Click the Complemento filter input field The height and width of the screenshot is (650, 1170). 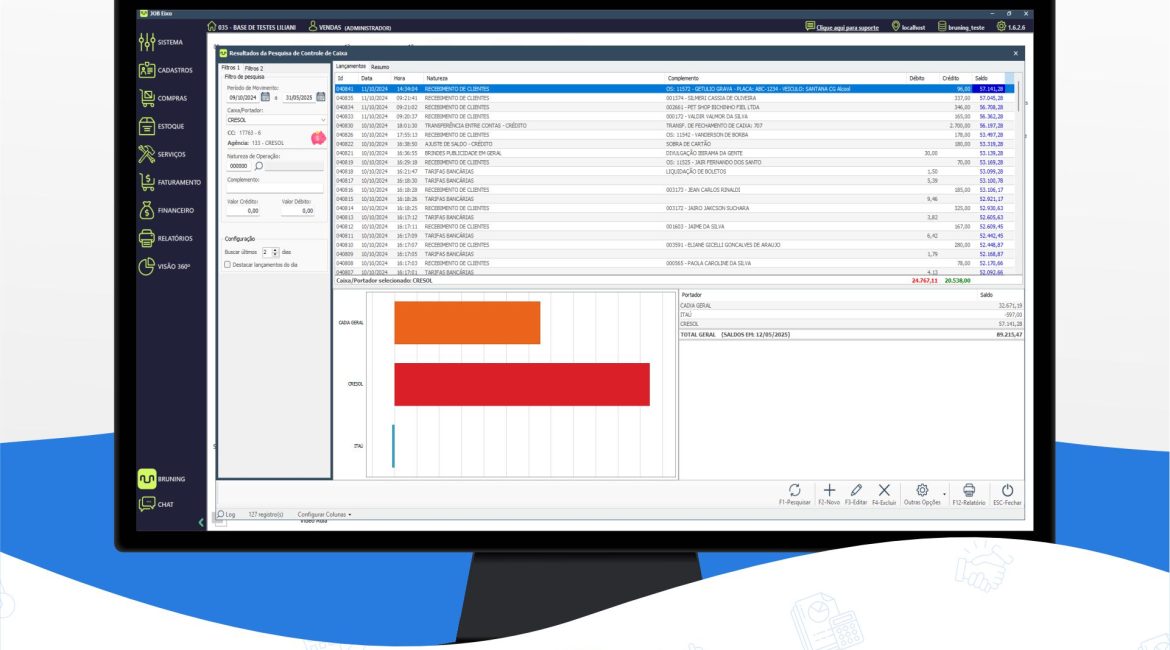[x=274, y=188]
